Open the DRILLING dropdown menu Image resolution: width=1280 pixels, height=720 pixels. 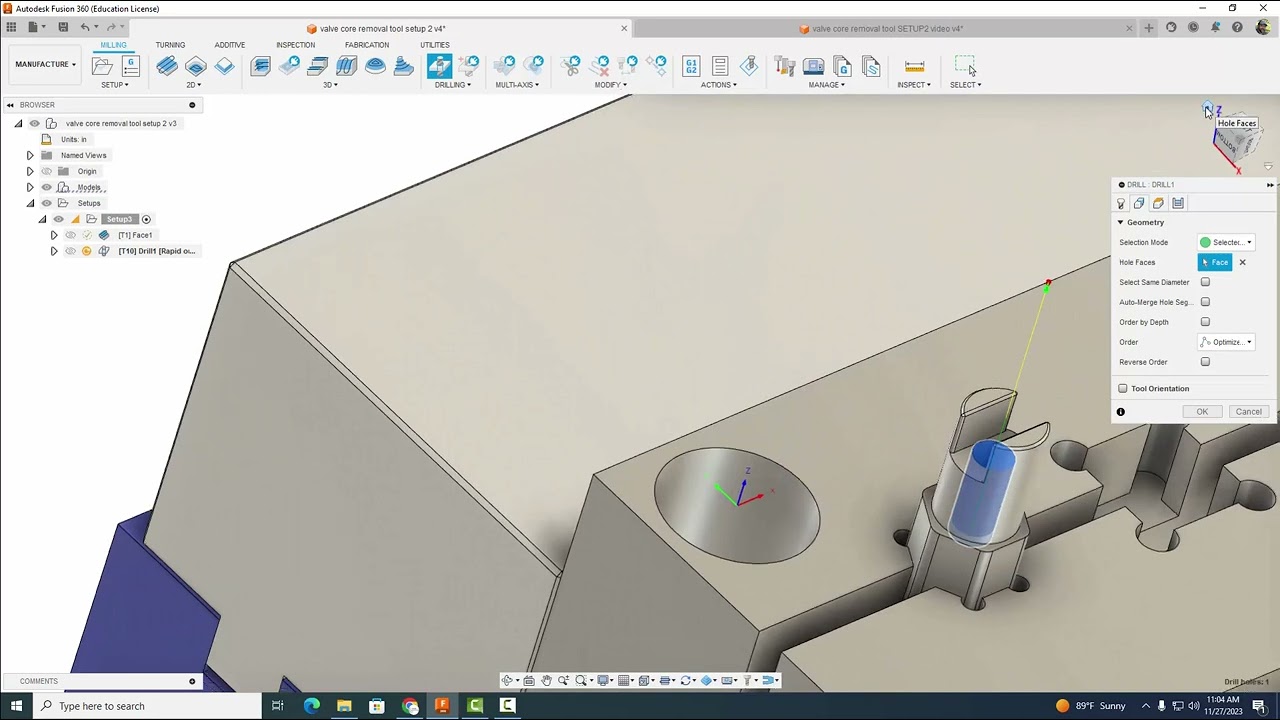452,85
